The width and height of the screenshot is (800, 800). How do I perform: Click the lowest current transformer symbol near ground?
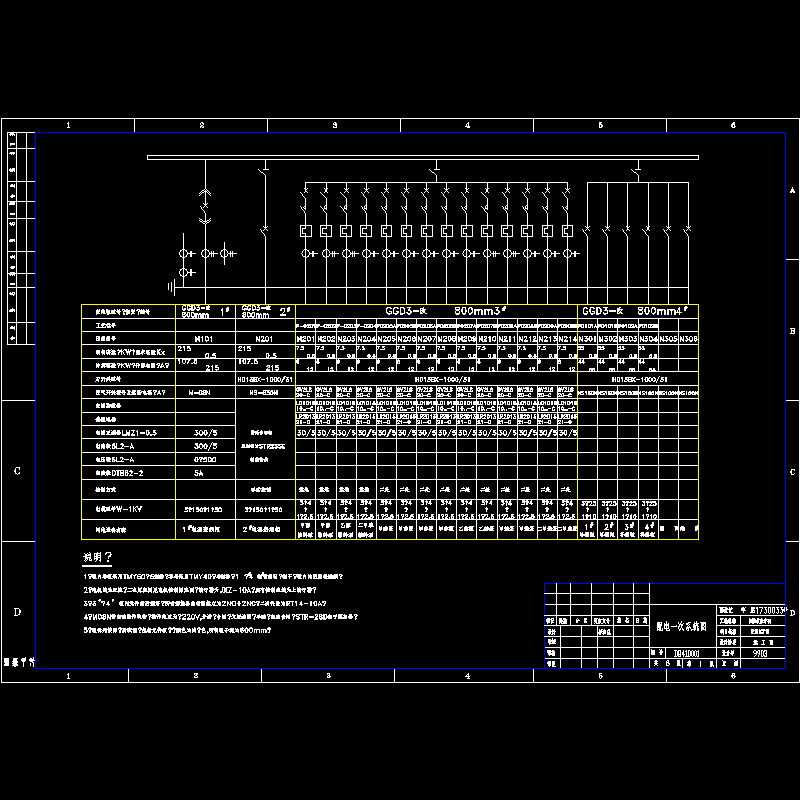186,272
